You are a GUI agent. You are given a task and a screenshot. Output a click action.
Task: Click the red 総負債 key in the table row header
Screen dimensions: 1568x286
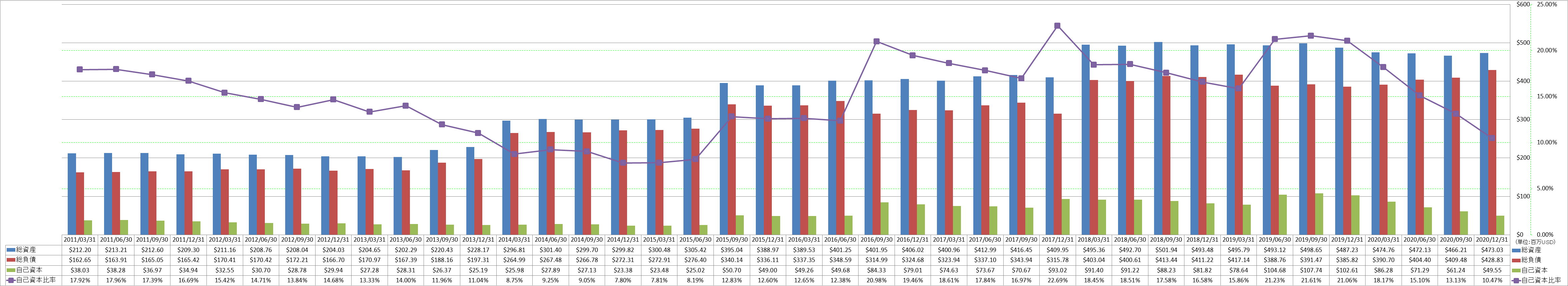11,260
